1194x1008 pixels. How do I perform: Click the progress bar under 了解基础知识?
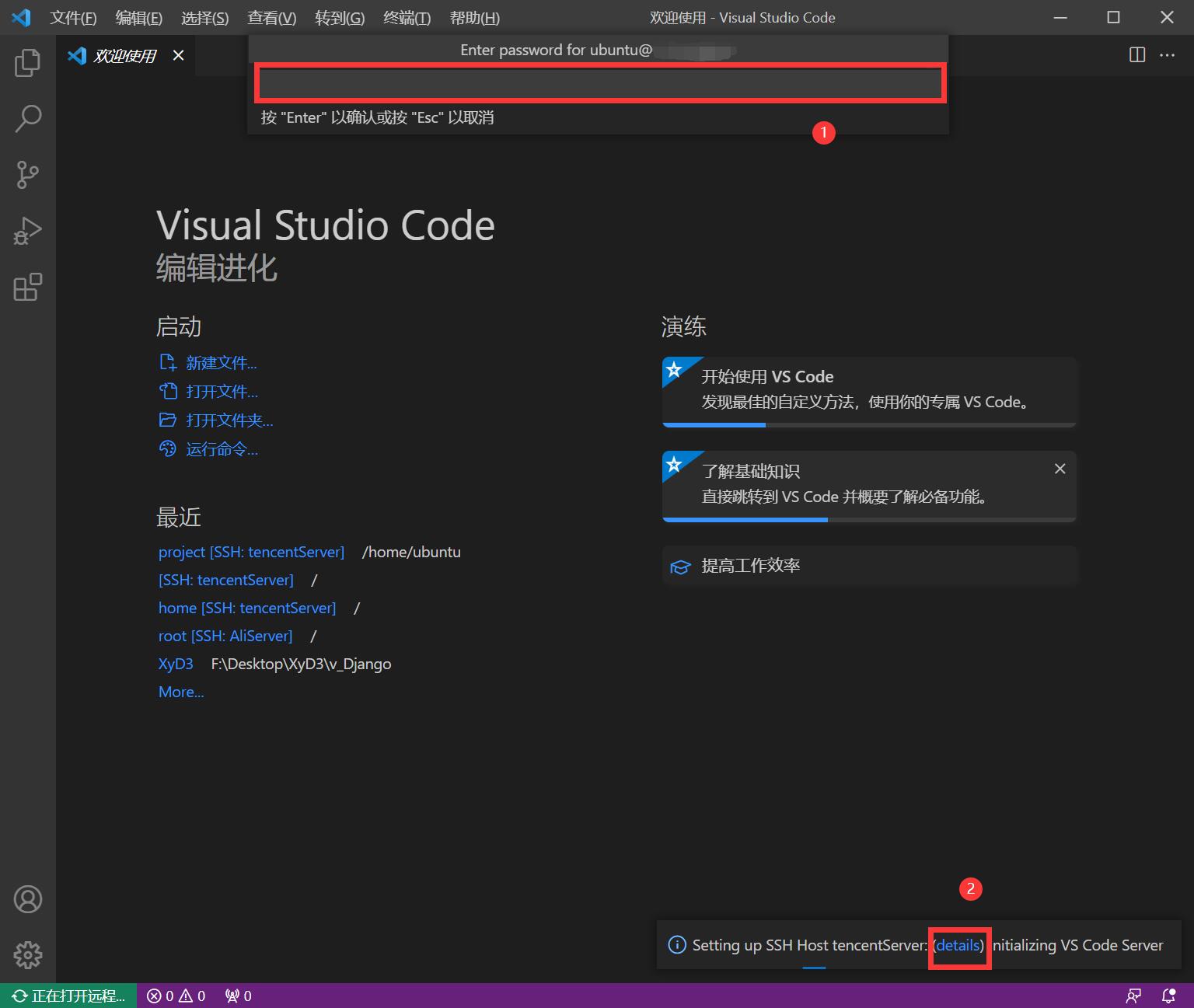(x=869, y=520)
